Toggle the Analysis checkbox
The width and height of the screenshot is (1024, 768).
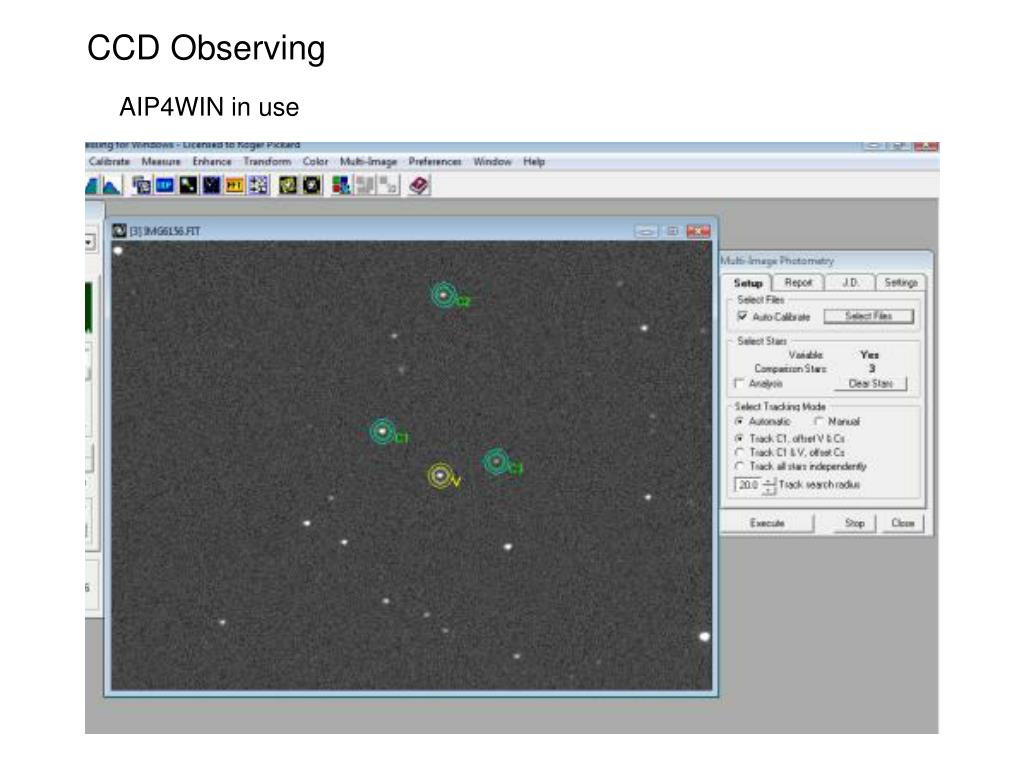(x=739, y=383)
